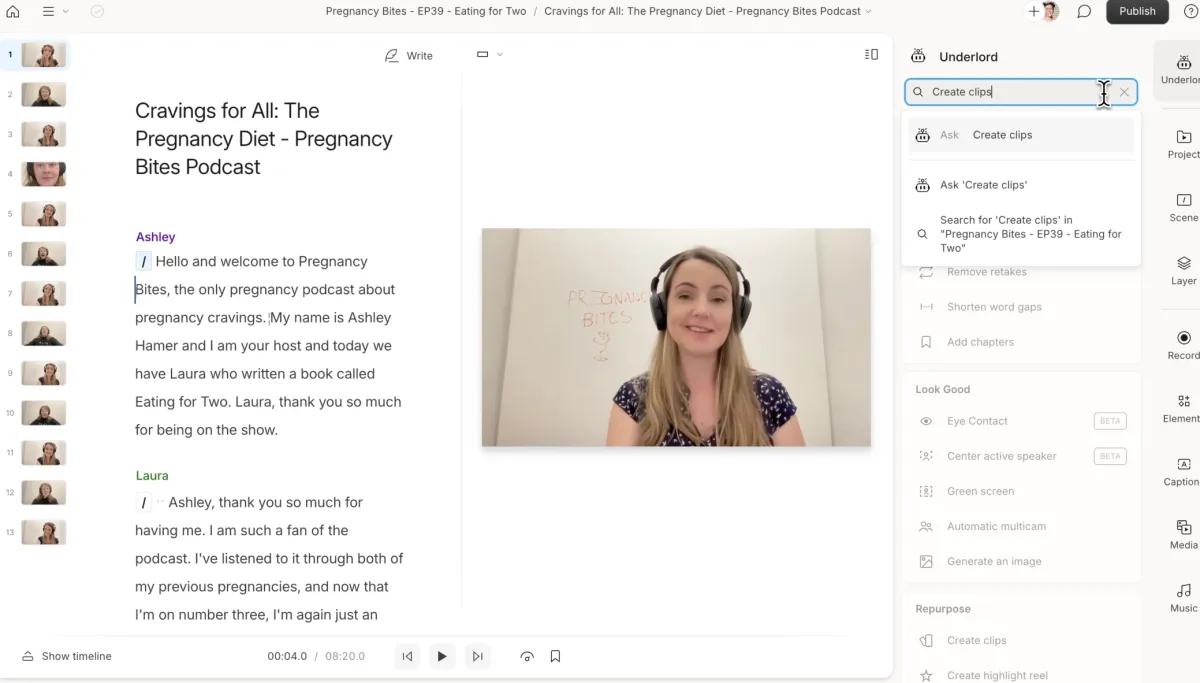Click the 'Look Good' section heading
The image size is (1200, 683).
(943, 389)
